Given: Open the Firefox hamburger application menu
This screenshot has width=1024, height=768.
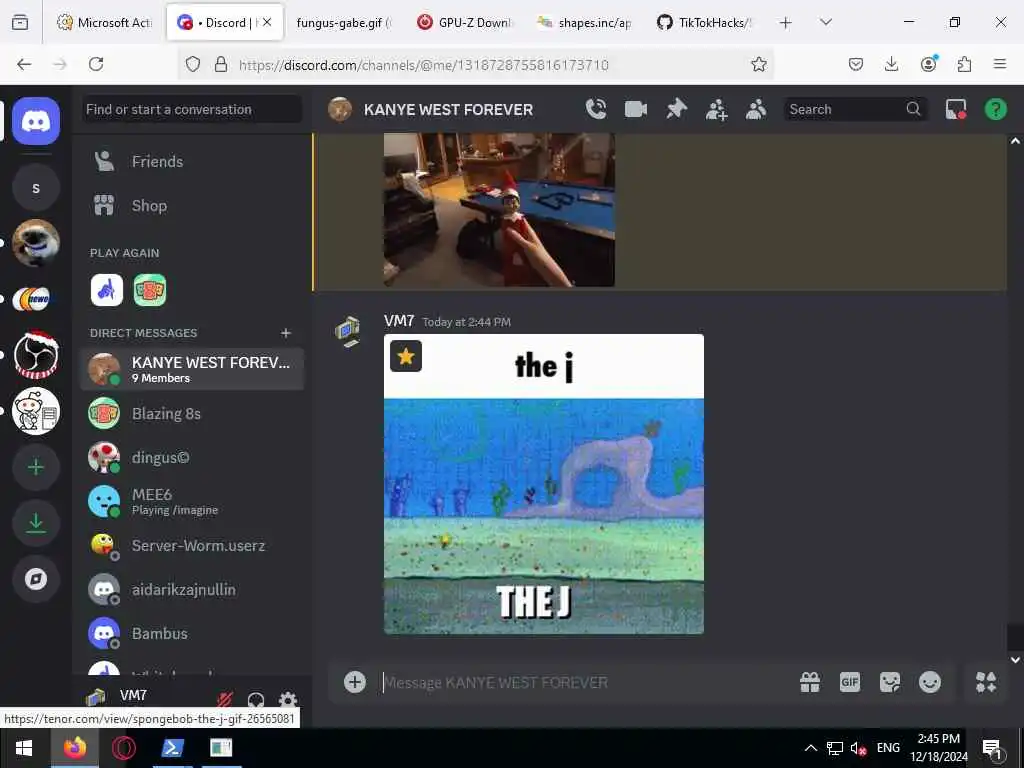Looking at the screenshot, I should [999, 64].
